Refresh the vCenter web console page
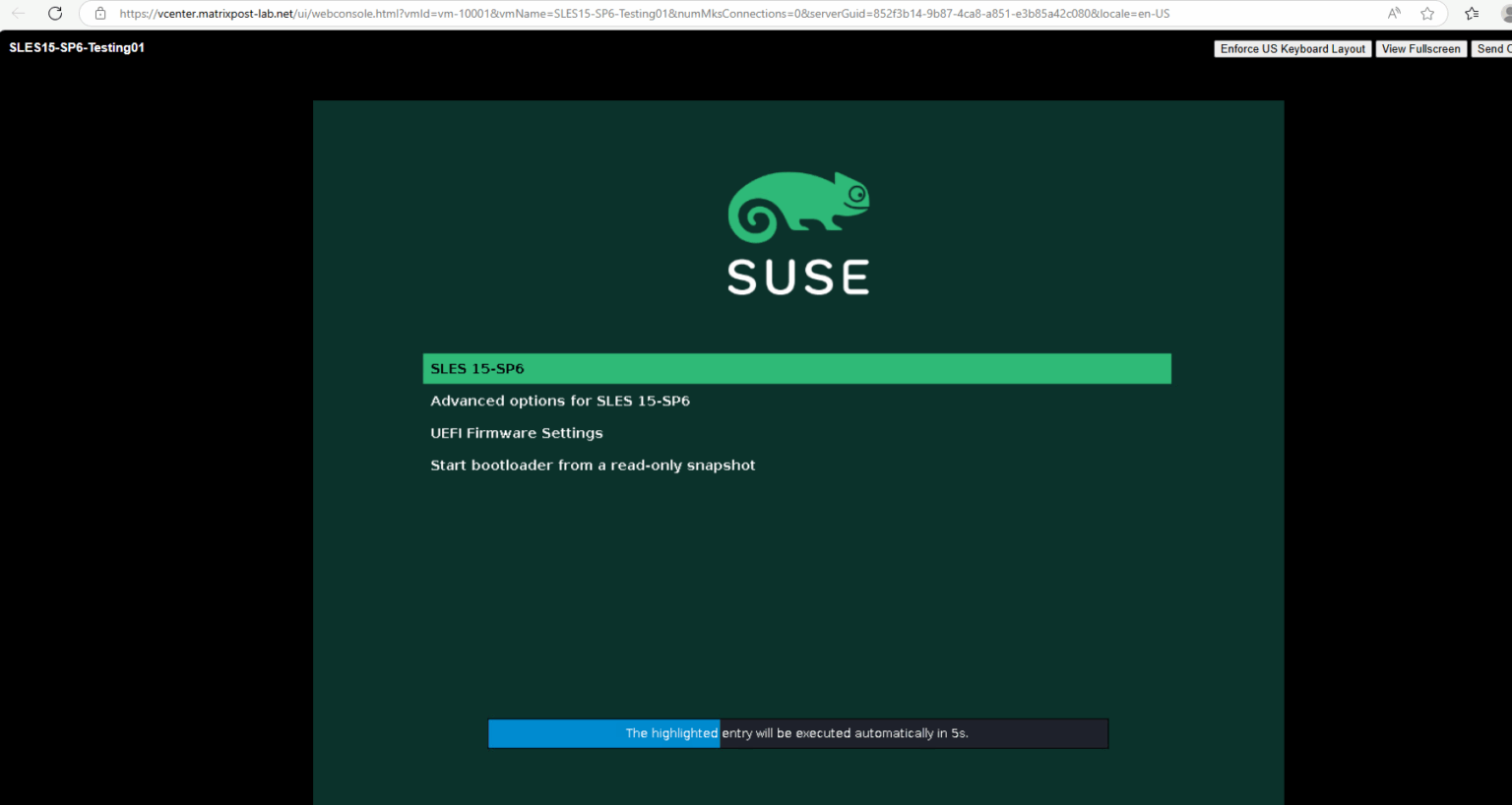Viewport: 1512px width, 805px height. point(55,14)
